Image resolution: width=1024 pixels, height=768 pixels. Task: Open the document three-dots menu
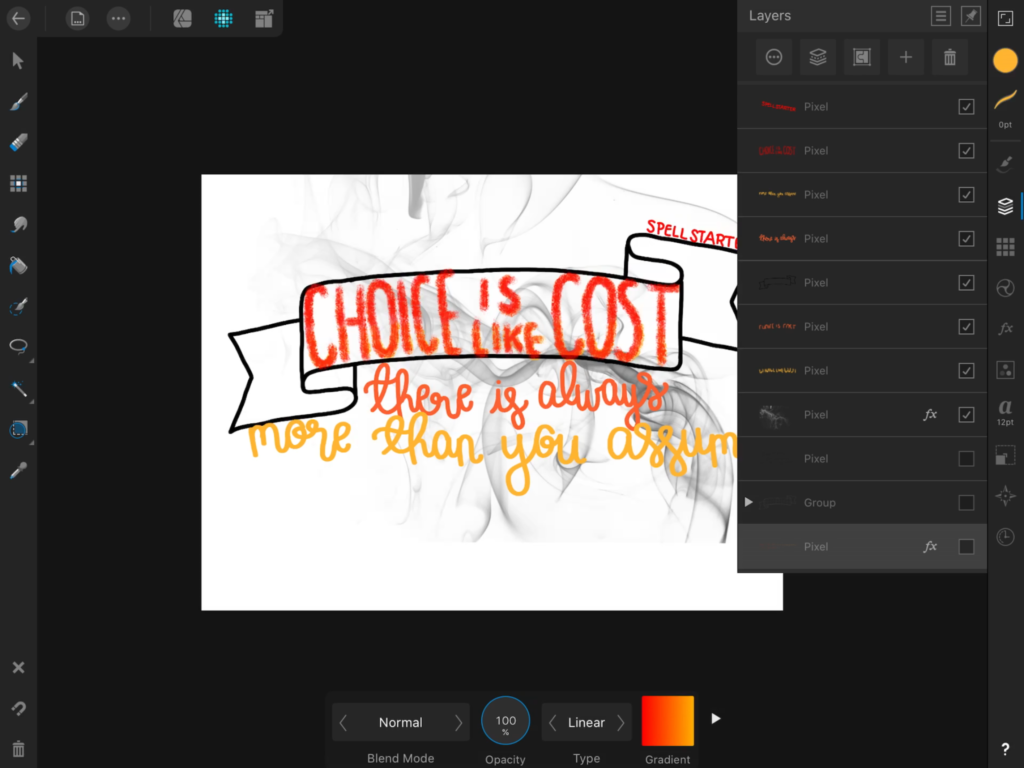pos(118,18)
